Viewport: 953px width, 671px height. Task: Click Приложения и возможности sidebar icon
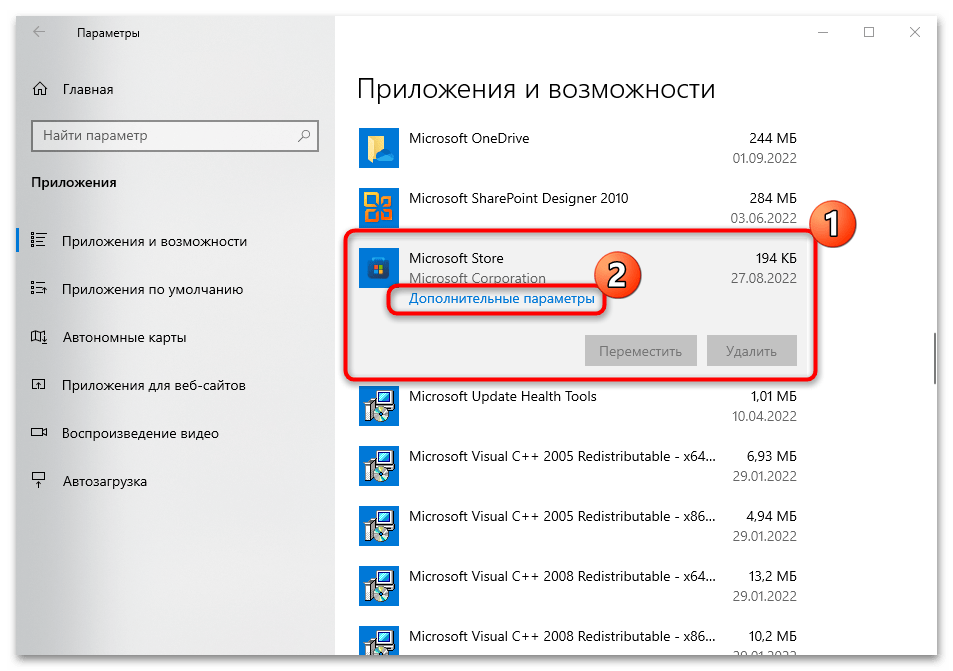pos(38,241)
